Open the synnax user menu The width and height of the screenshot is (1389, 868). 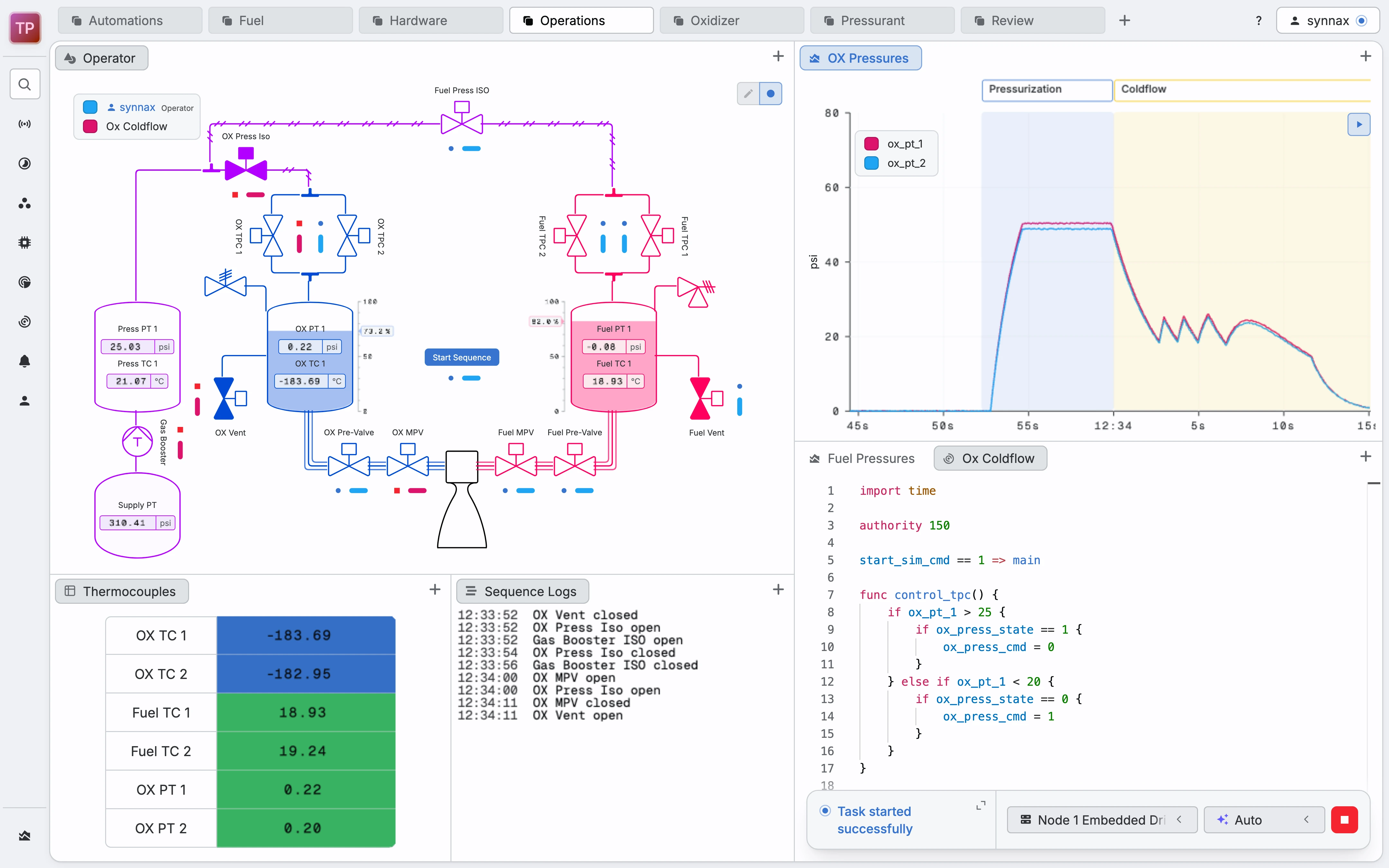pyautogui.click(x=1328, y=21)
